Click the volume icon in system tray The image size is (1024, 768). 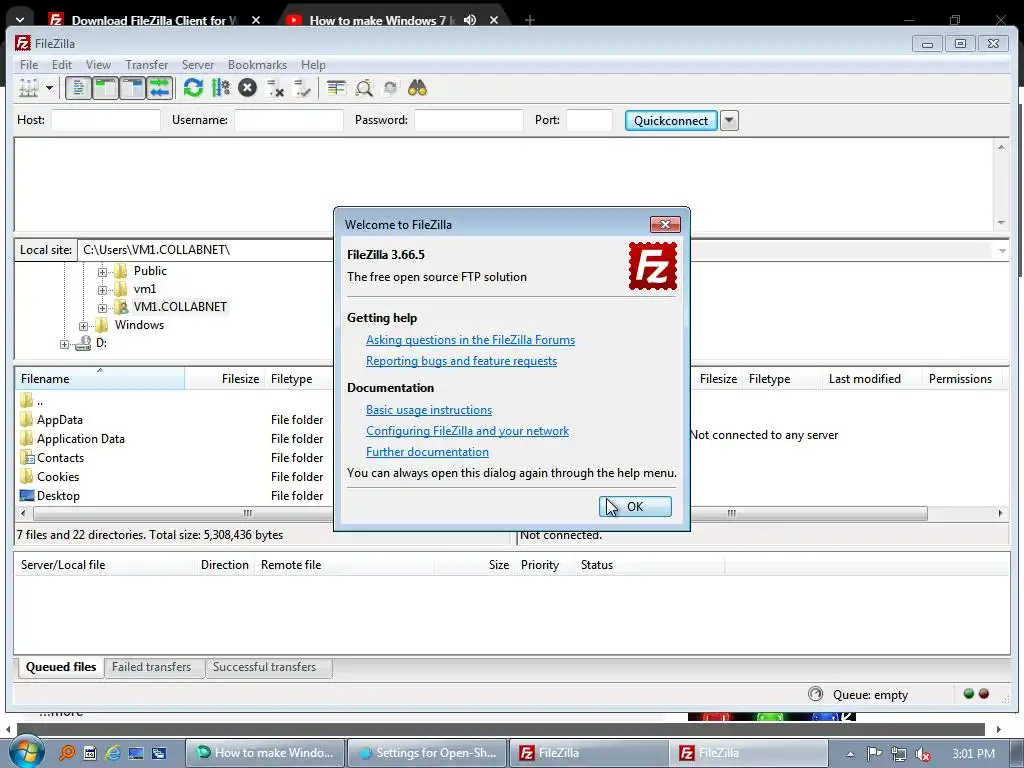coord(922,754)
